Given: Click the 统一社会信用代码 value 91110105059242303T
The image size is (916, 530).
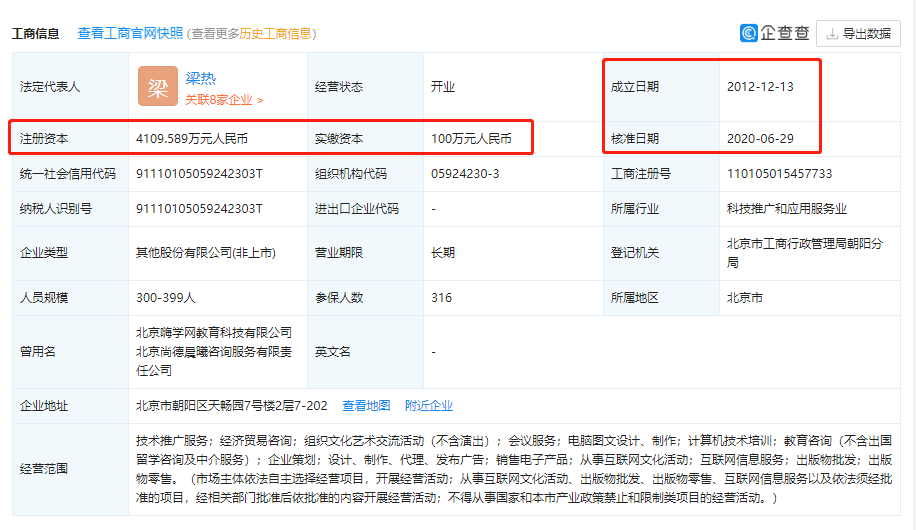Looking at the screenshot, I should coord(199,173).
